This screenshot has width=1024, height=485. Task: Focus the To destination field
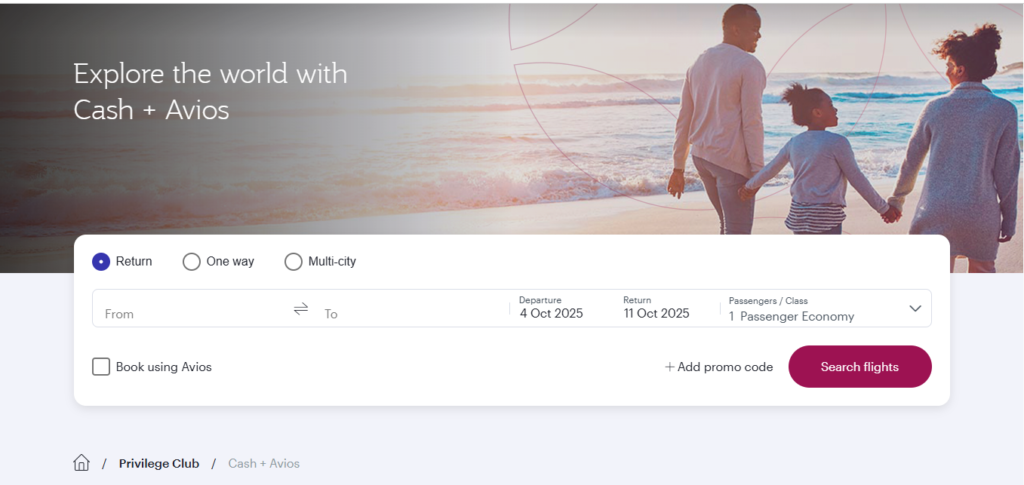point(410,313)
